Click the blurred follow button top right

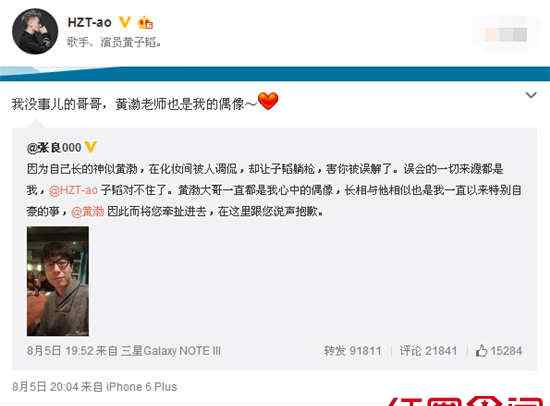tap(506, 35)
